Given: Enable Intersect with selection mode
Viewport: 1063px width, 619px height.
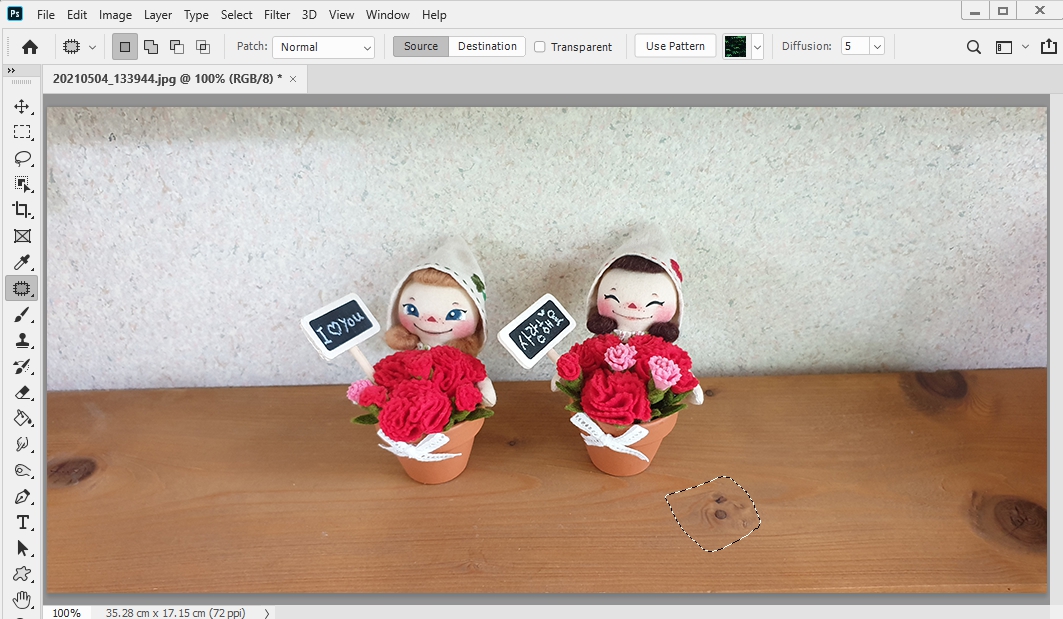Looking at the screenshot, I should (203, 47).
